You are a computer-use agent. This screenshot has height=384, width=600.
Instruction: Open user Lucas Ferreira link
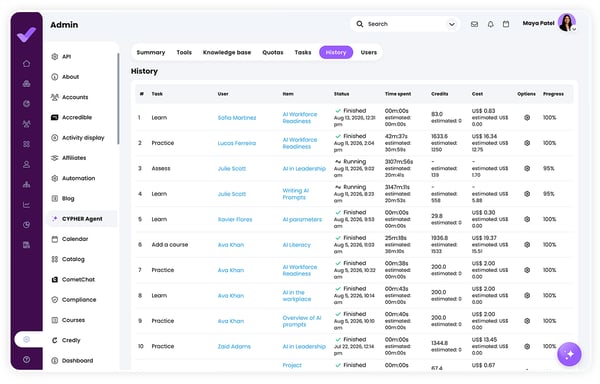tap(237, 143)
